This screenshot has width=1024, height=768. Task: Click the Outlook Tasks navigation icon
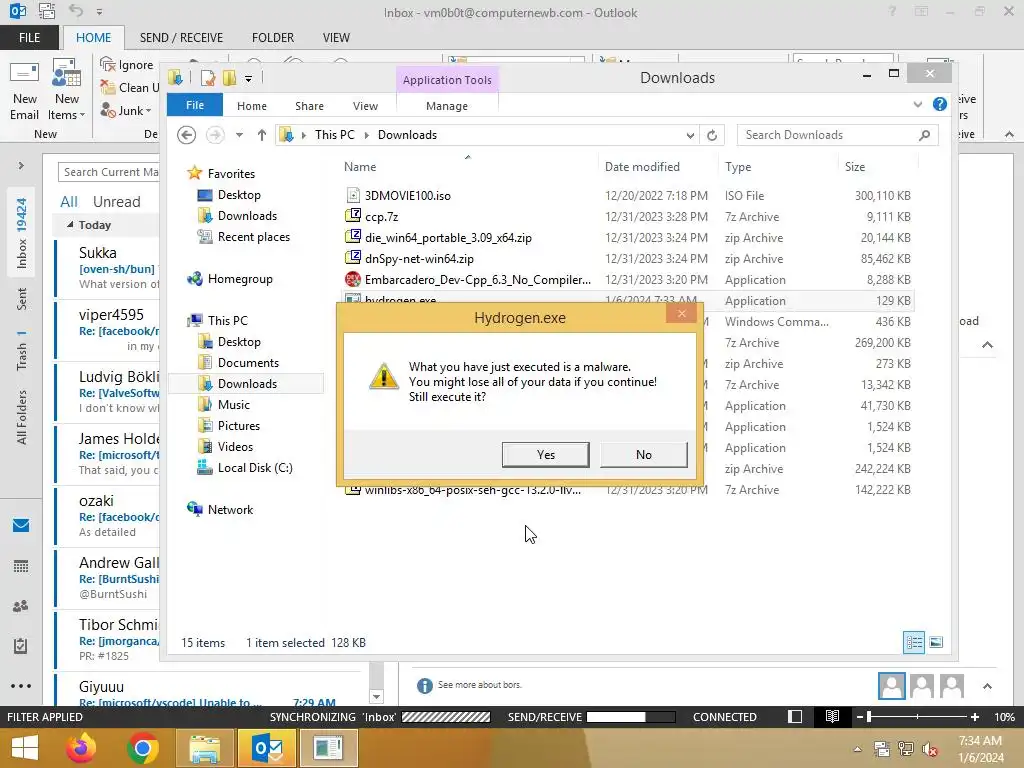21,646
